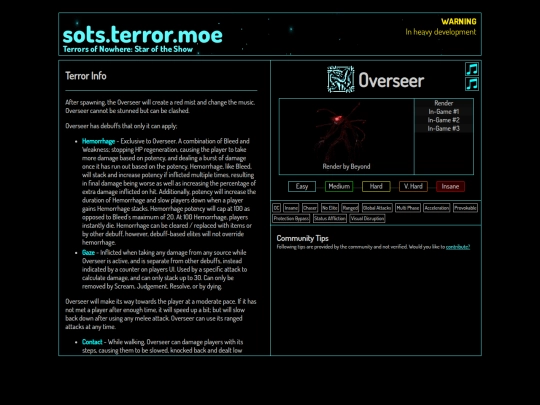Click the Gaze debuff term
Viewport: 540px width, 405px height.
point(88,252)
